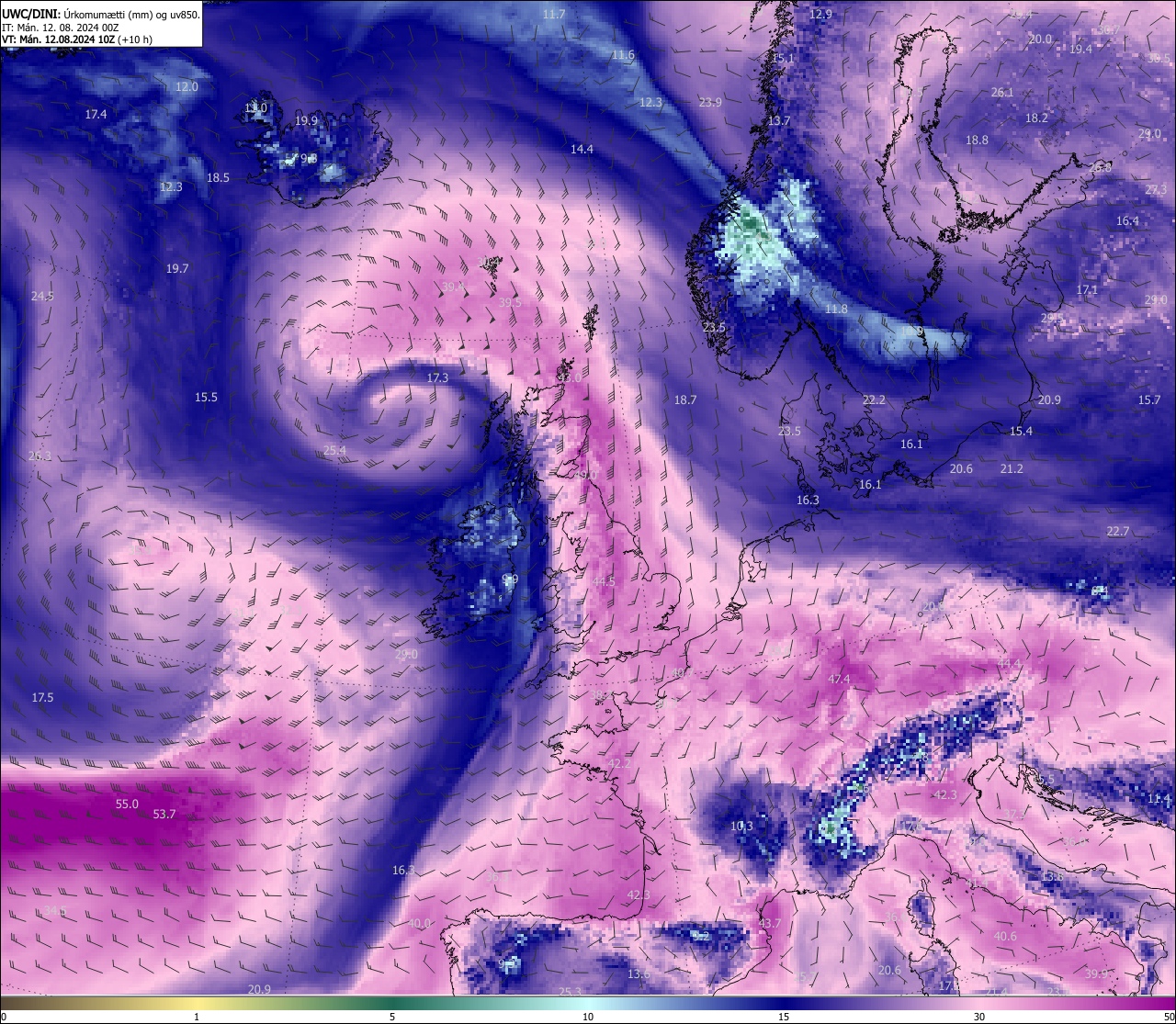Click the 20.0 value label
The width and height of the screenshot is (1176, 1024).
coord(1040,39)
